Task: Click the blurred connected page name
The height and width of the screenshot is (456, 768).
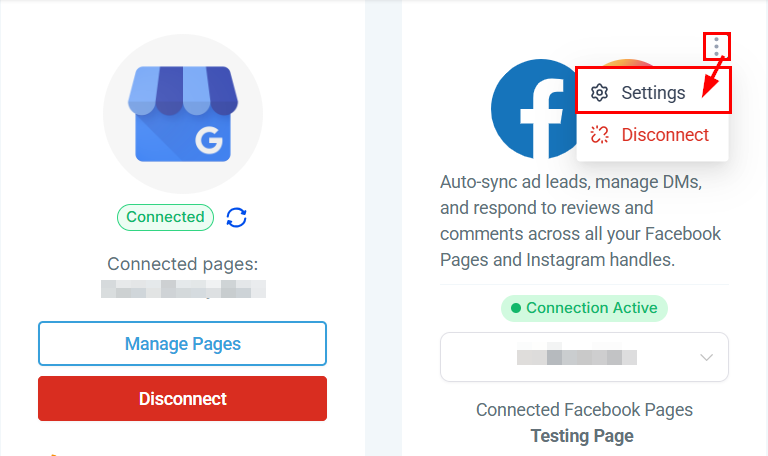Action: tap(183, 289)
